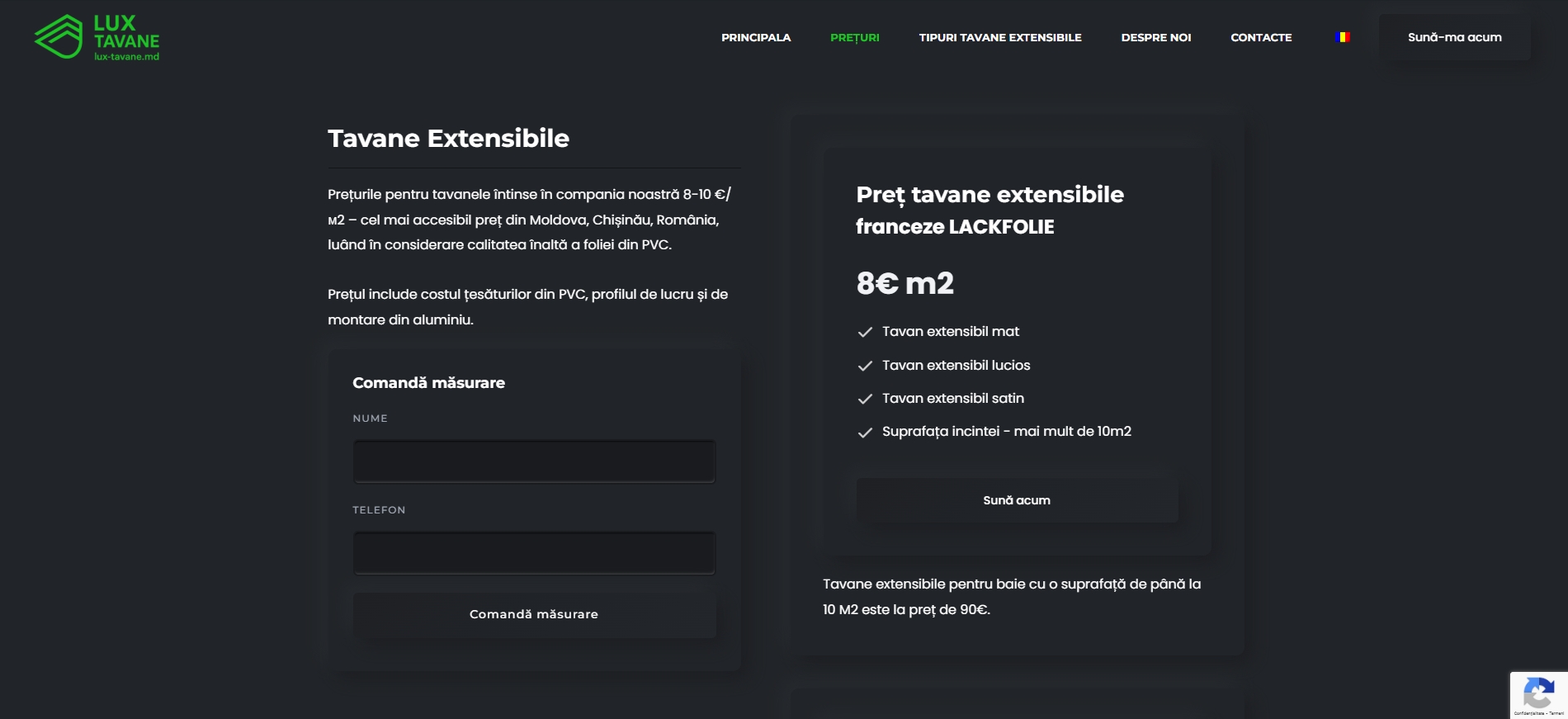Viewport: 1568px width, 719px height.
Task: Focus the NUME input field
Action: click(534, 461)
